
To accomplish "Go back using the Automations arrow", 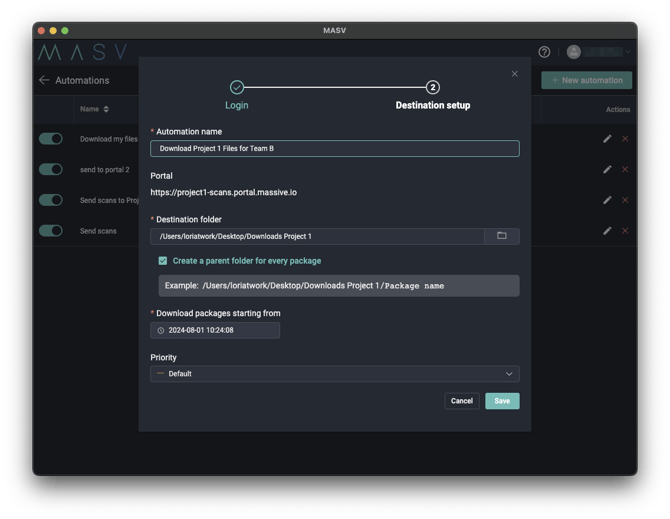I will (x=44, y=80).
